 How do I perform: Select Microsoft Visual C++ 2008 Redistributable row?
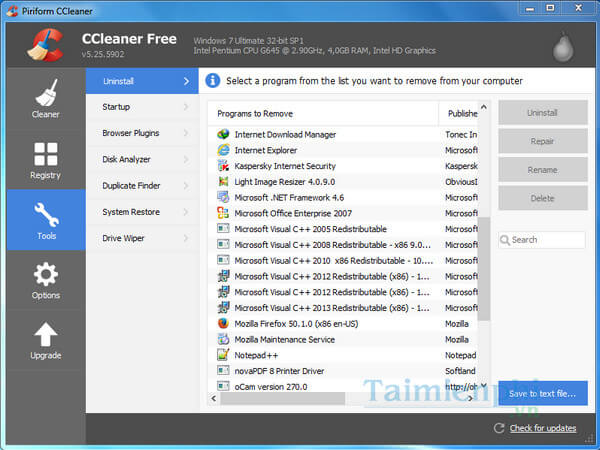tap(343, 245)
